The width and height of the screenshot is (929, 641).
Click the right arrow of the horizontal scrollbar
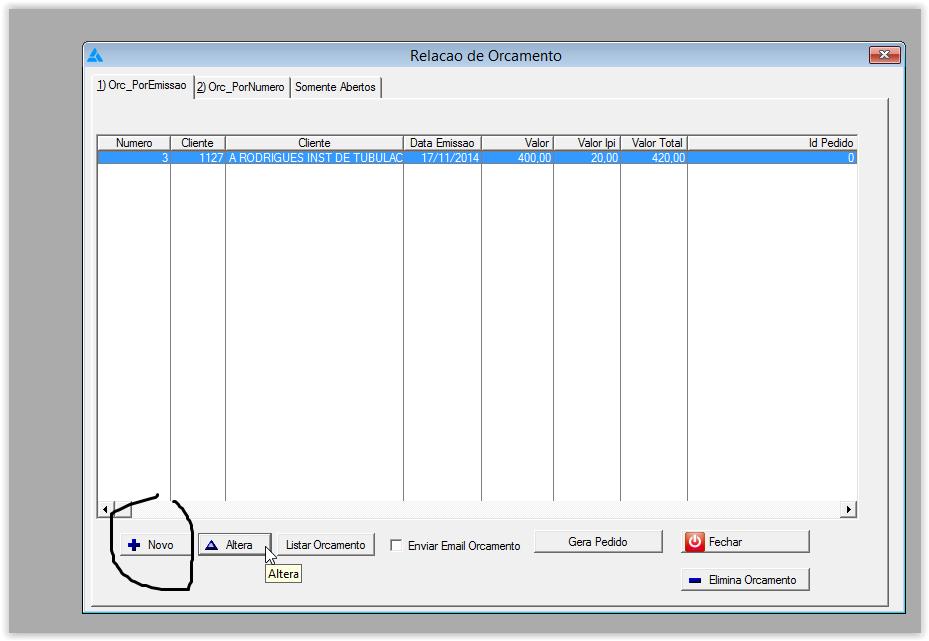(848, 509)
